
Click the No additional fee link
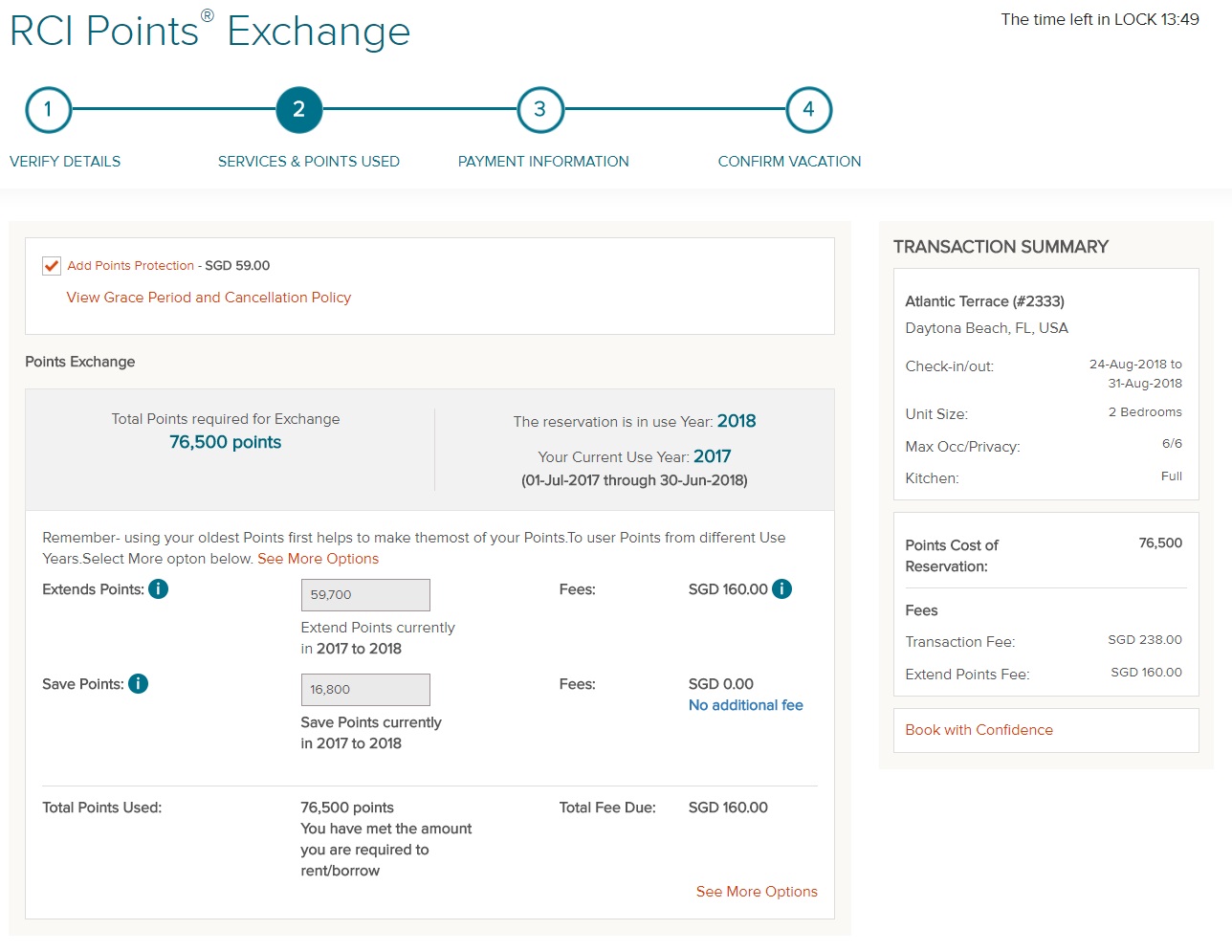746,705
